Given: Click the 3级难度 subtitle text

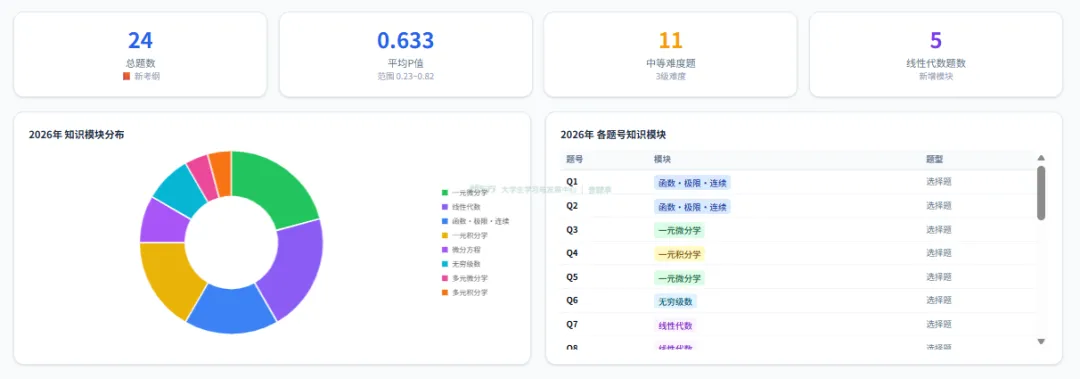Looking at the screenshot, I should click(x=670, y=76).
